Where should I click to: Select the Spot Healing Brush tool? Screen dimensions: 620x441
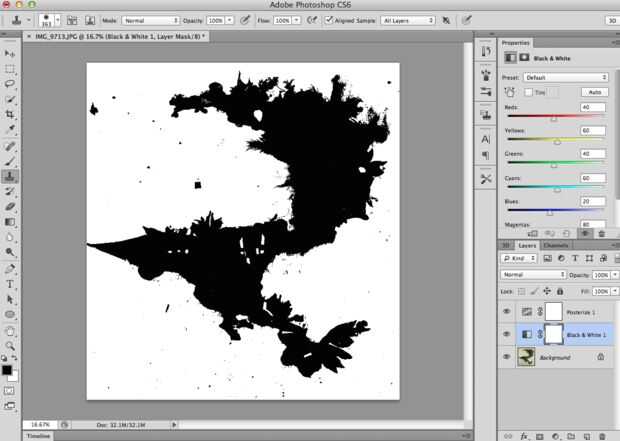(10, 146)
